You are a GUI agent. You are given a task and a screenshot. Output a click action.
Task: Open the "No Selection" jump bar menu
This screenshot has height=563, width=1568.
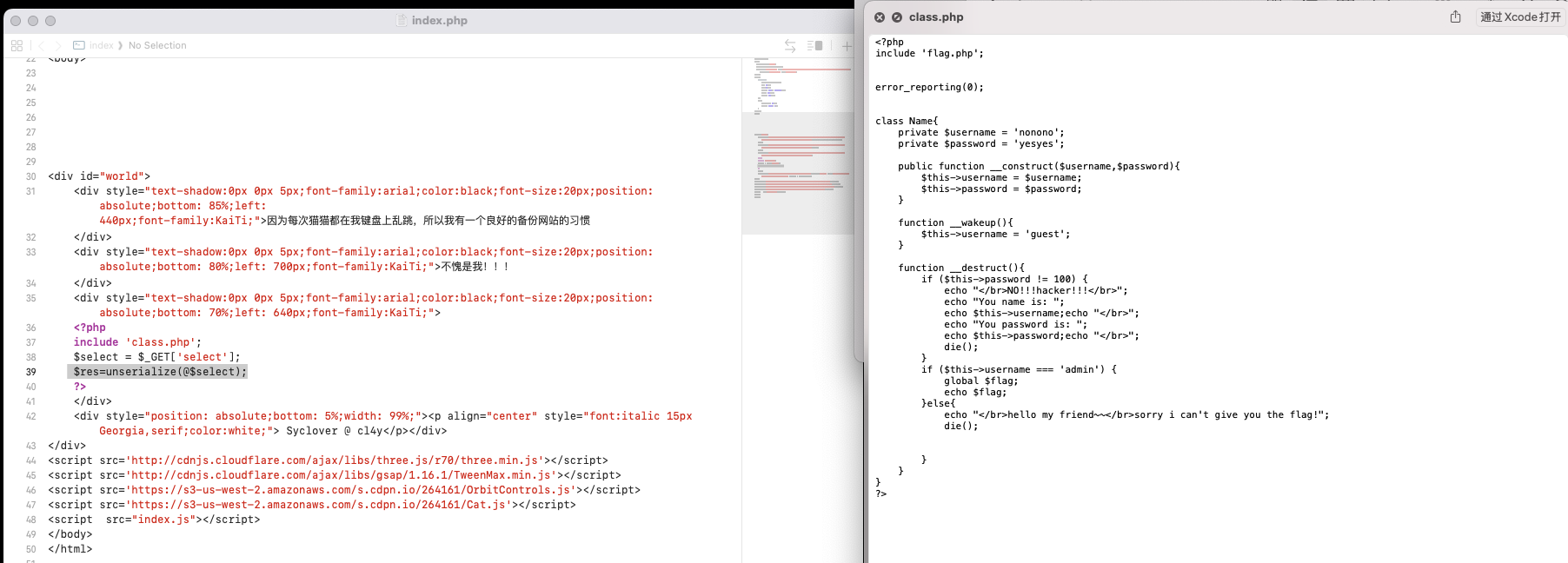click(157, 45)
